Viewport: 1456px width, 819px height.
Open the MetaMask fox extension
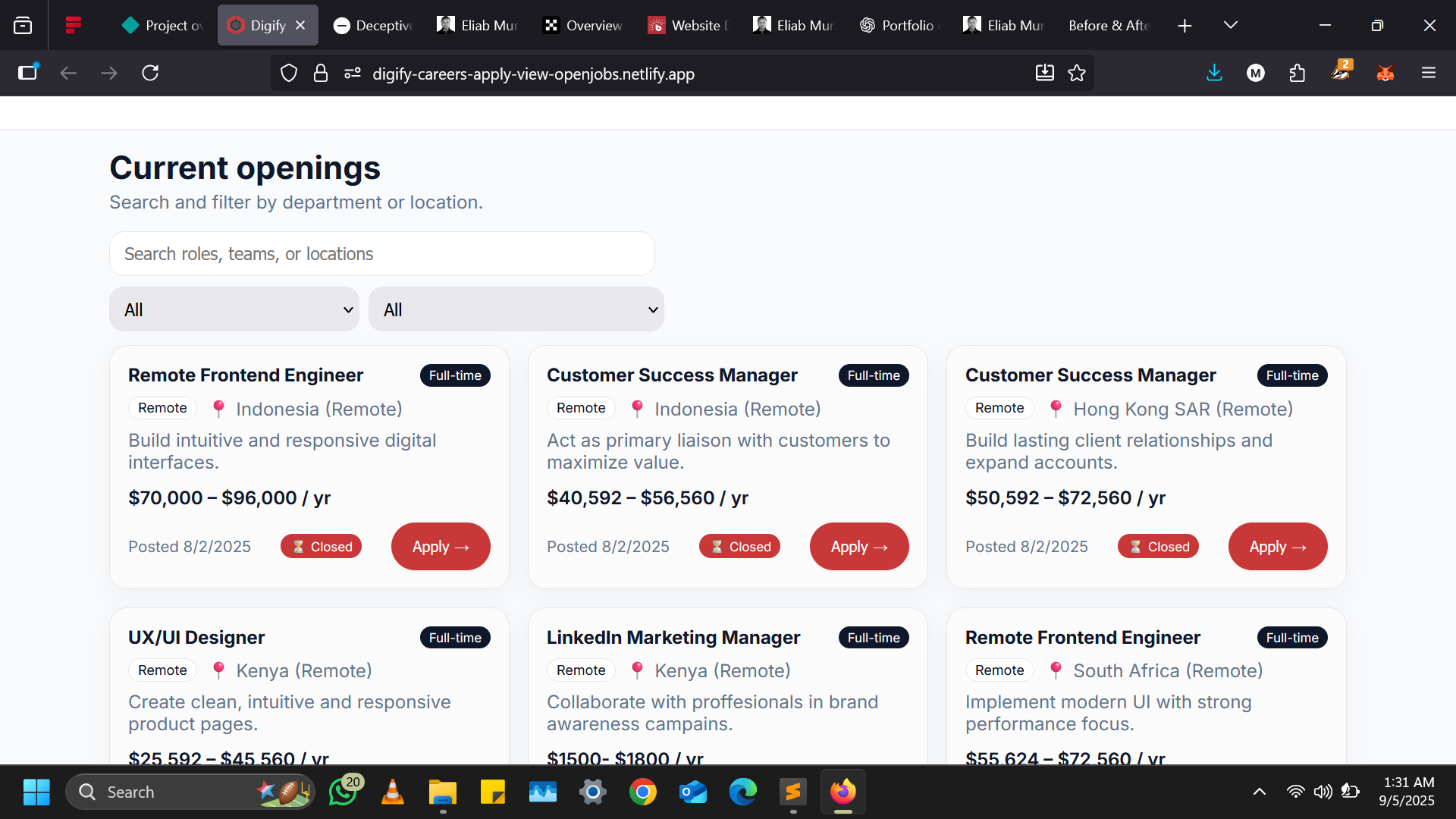tap(1385, 73)
